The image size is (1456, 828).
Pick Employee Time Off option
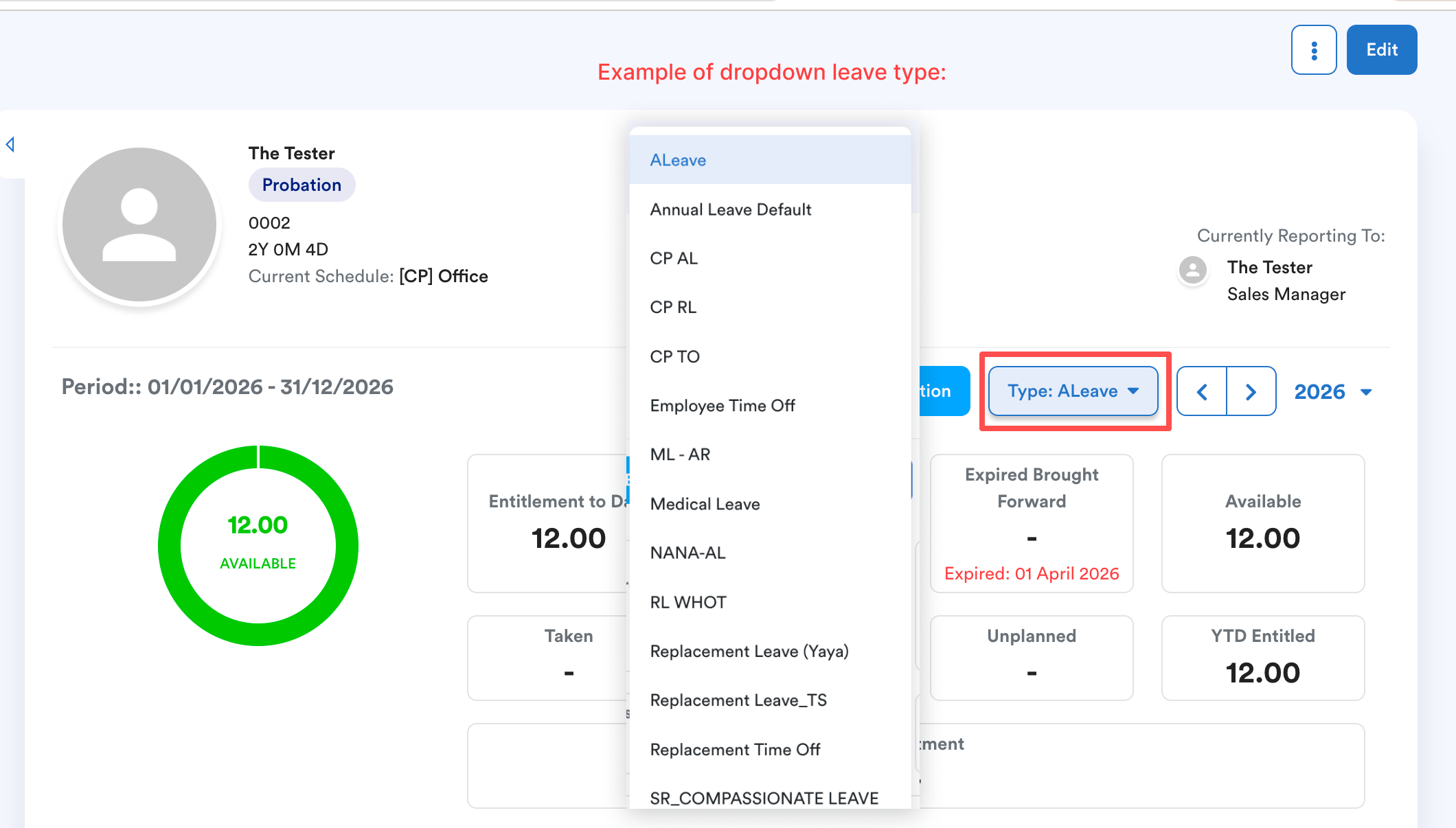click(722, 406)
